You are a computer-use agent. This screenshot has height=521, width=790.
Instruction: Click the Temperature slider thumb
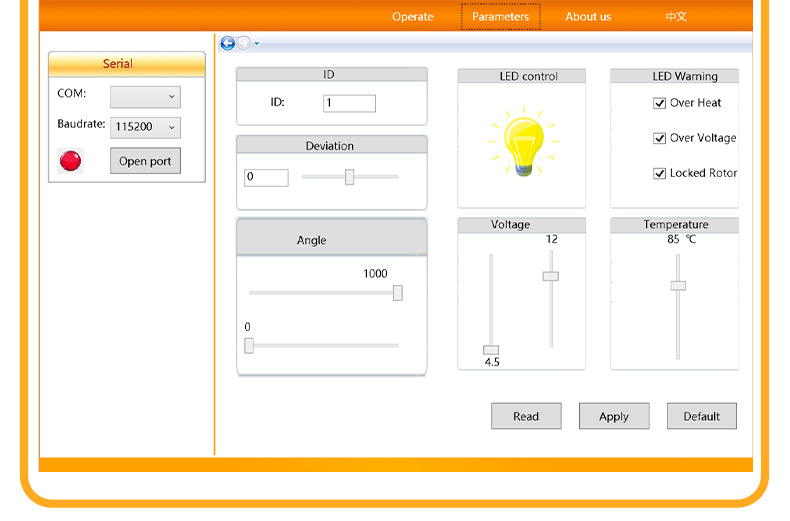pyautogui.click(x=678, y=285)
